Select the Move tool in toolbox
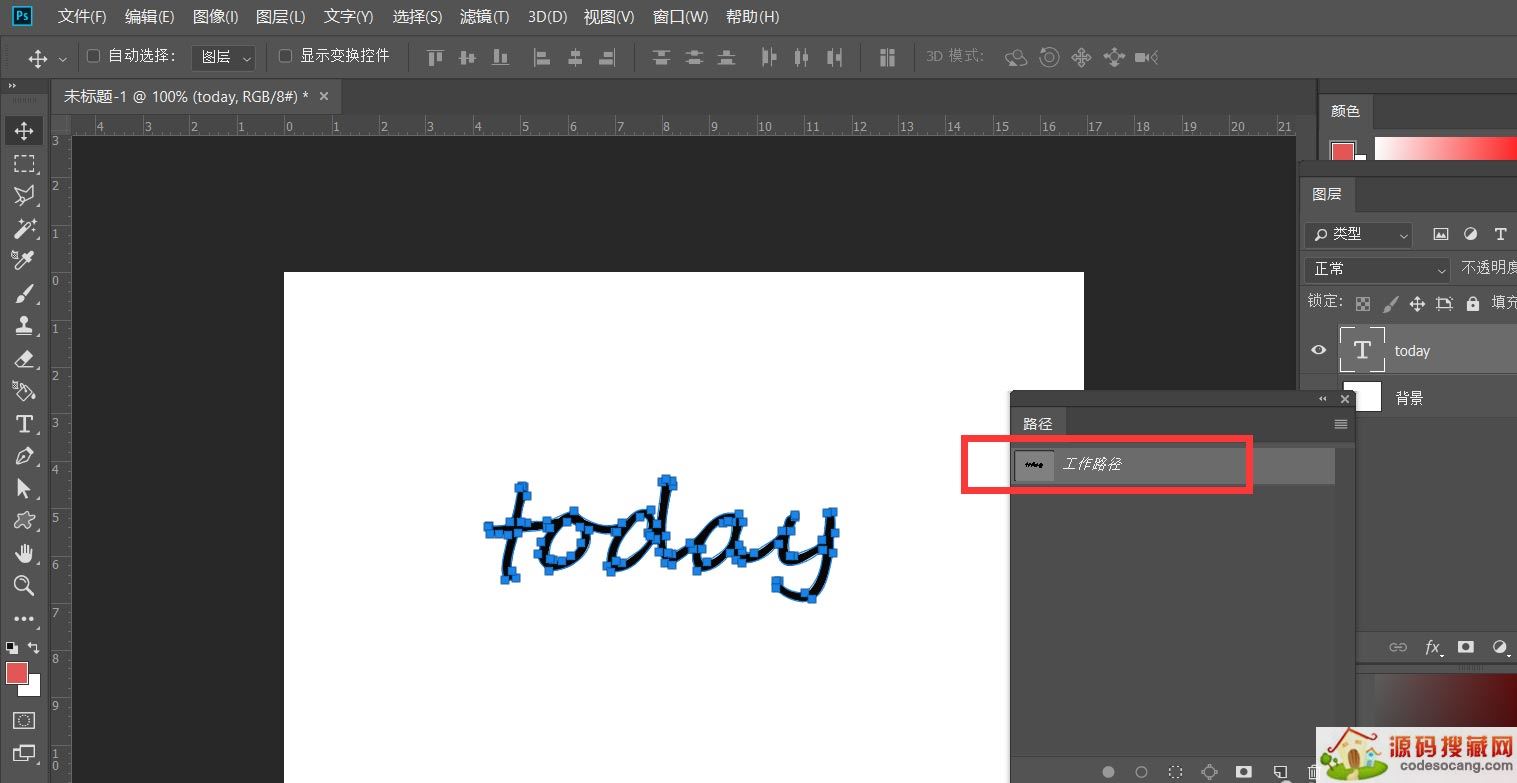This screenshot has height=783, width=1517. (x=24, y=131)
